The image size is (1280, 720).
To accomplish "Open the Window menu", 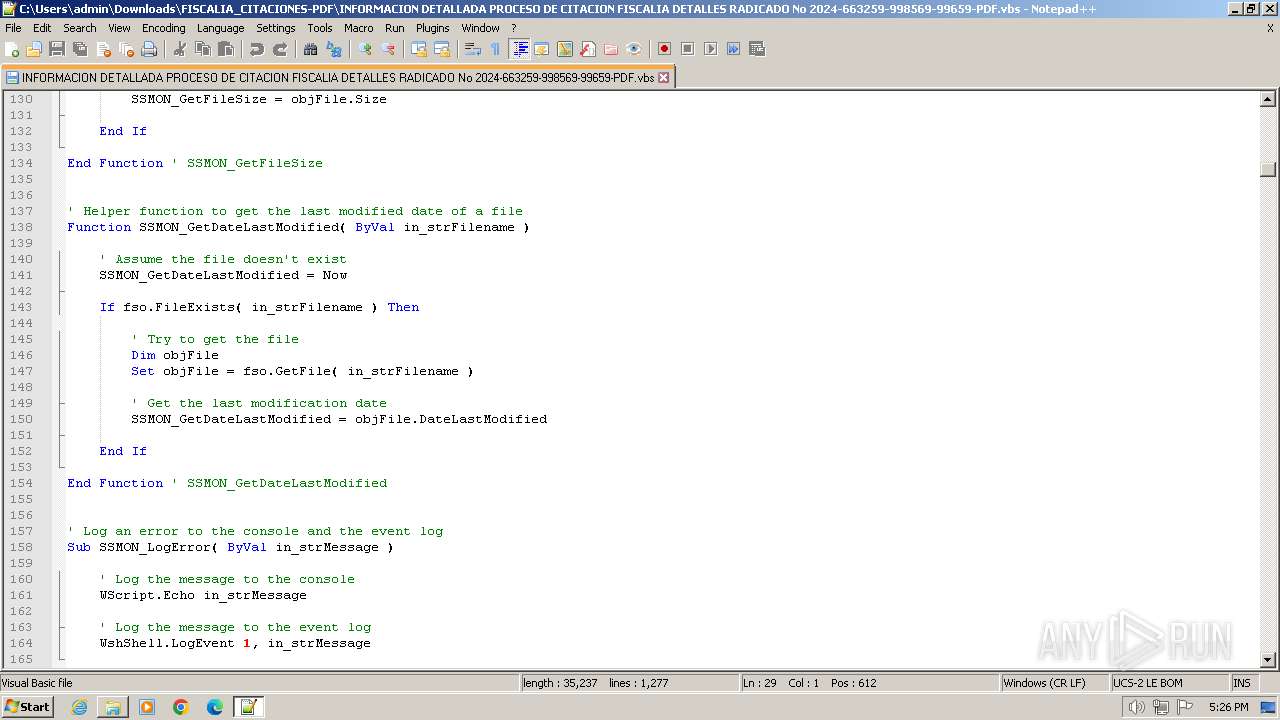I will (480, 28).
